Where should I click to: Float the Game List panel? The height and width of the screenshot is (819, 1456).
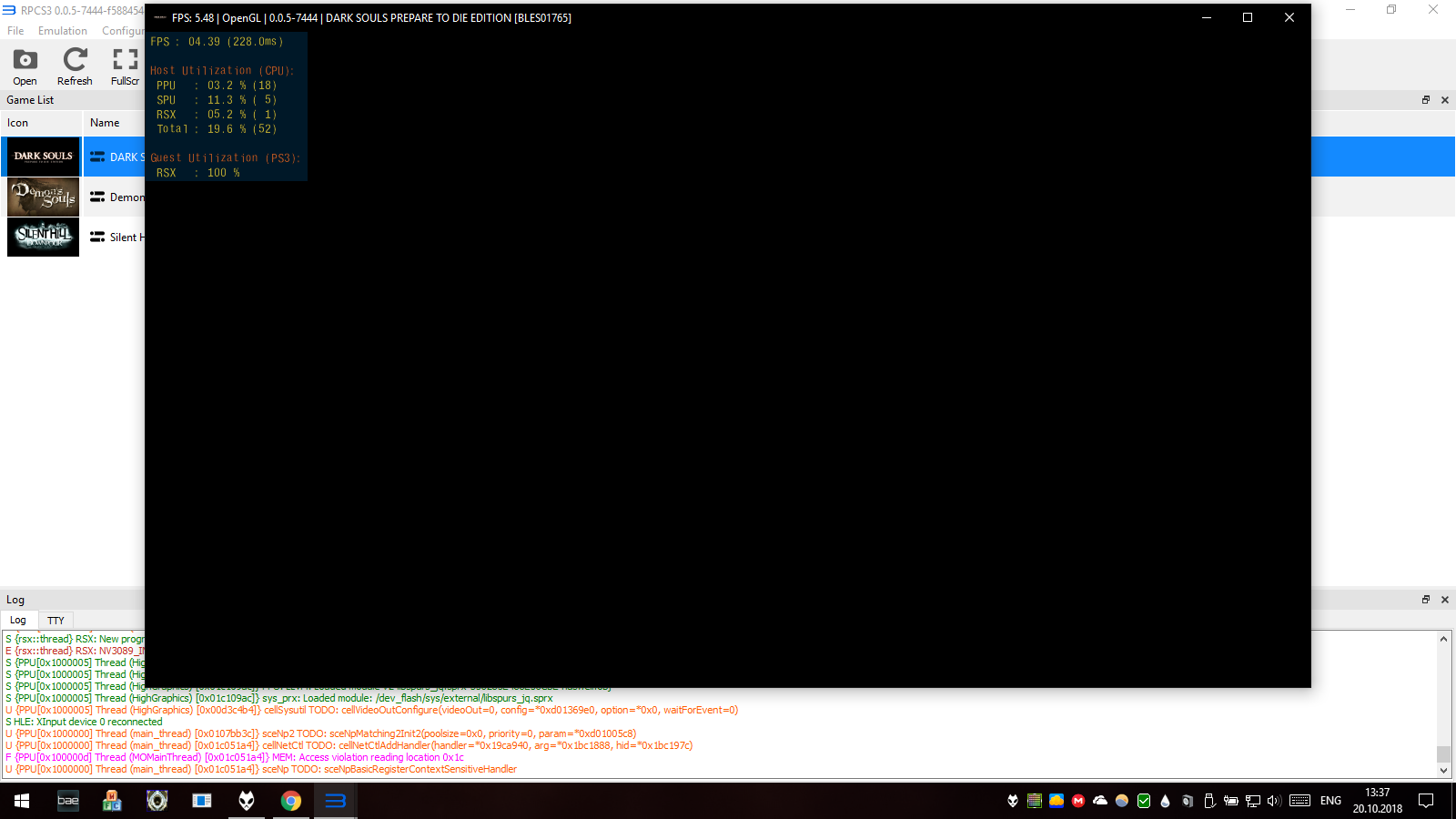tap(1426, 100)
